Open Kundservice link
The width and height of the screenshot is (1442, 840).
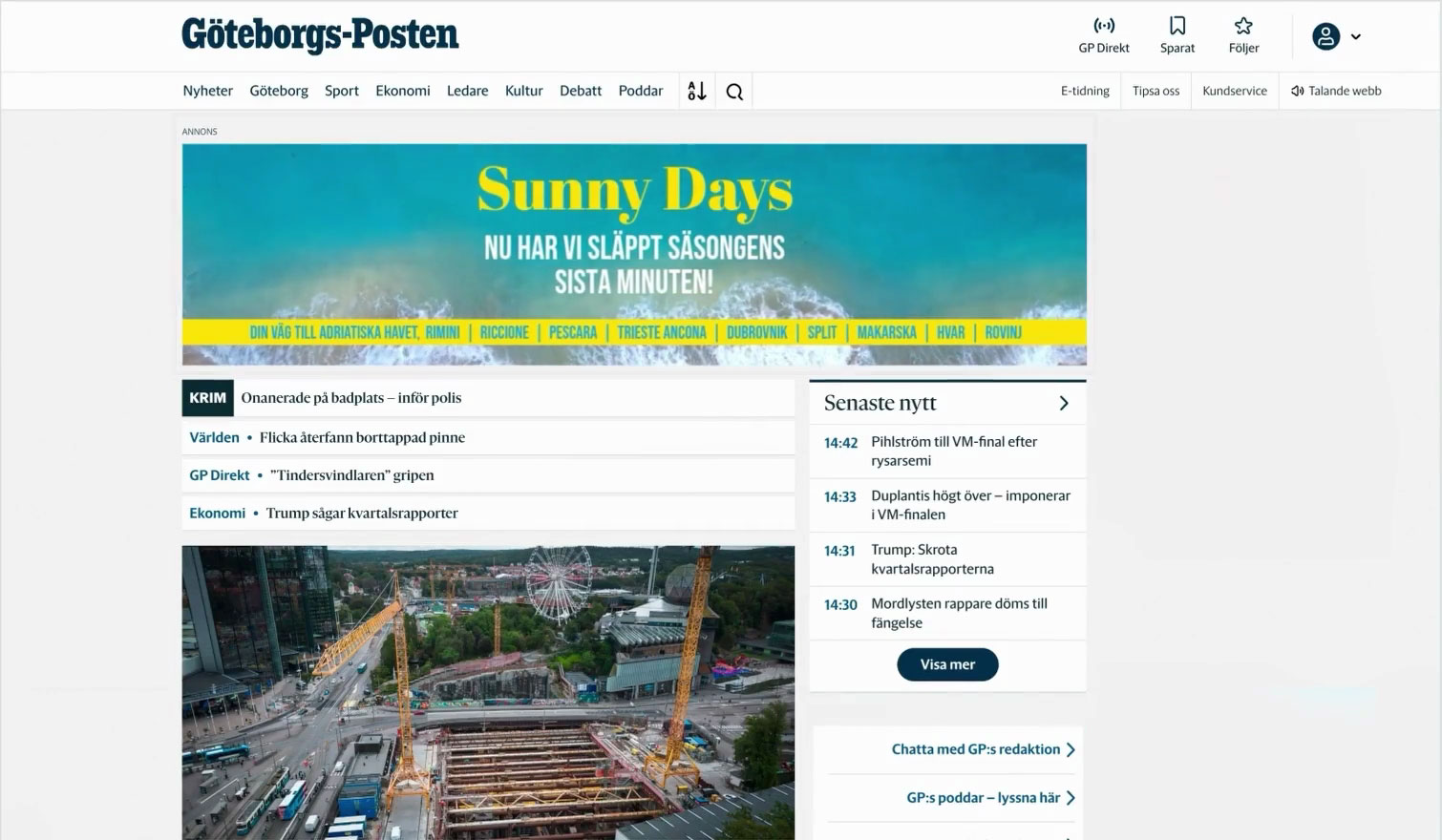pyautogui.click(x=1234, y=91)
